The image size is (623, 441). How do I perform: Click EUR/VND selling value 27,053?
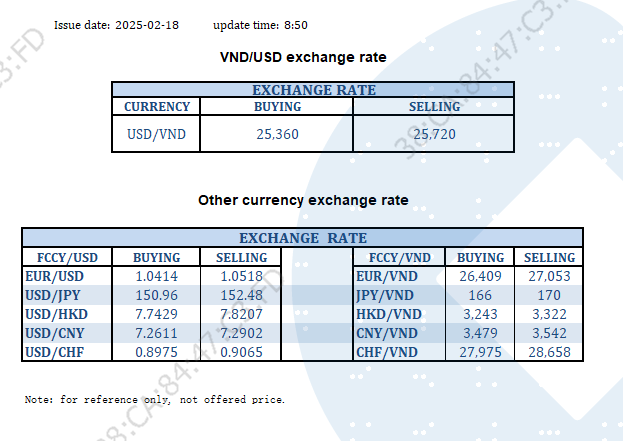point(548,275)
